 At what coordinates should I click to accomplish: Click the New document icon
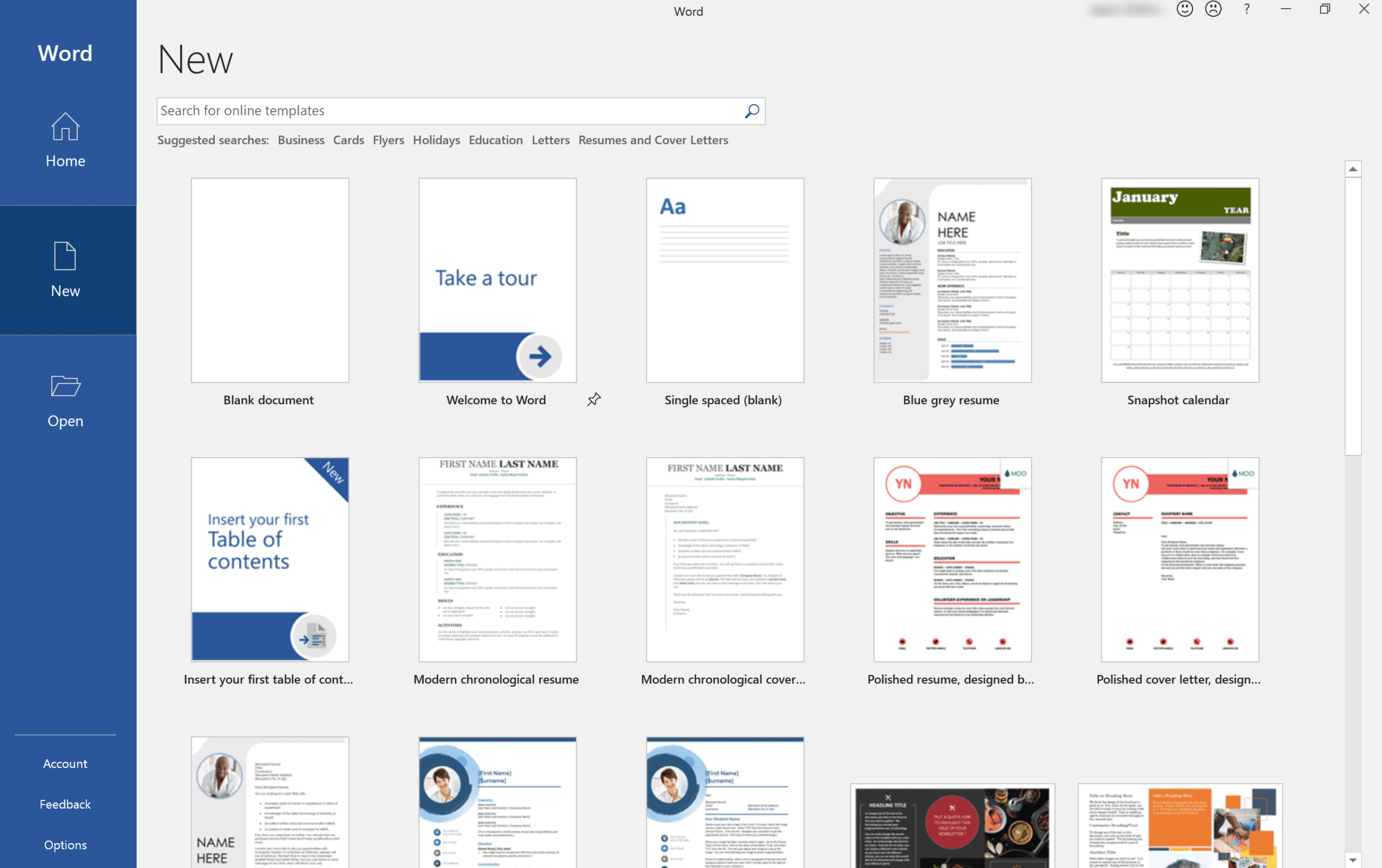tap(64, 257)
